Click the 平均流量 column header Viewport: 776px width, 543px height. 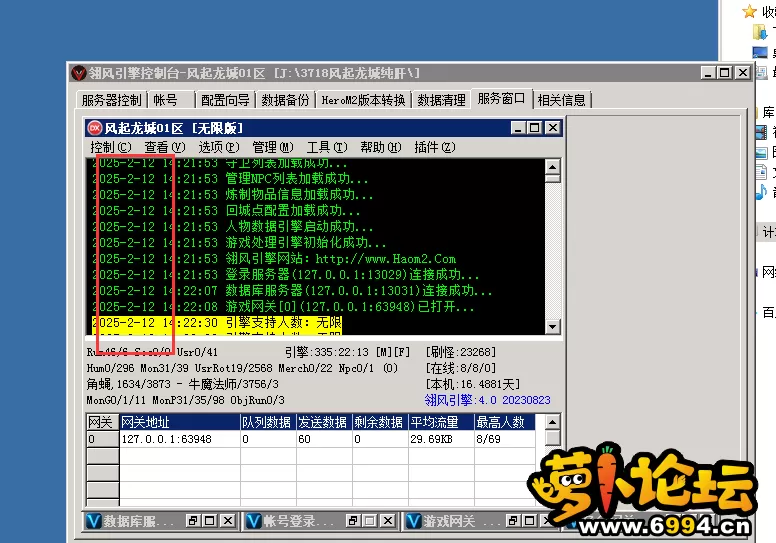(x=441, y=422)
